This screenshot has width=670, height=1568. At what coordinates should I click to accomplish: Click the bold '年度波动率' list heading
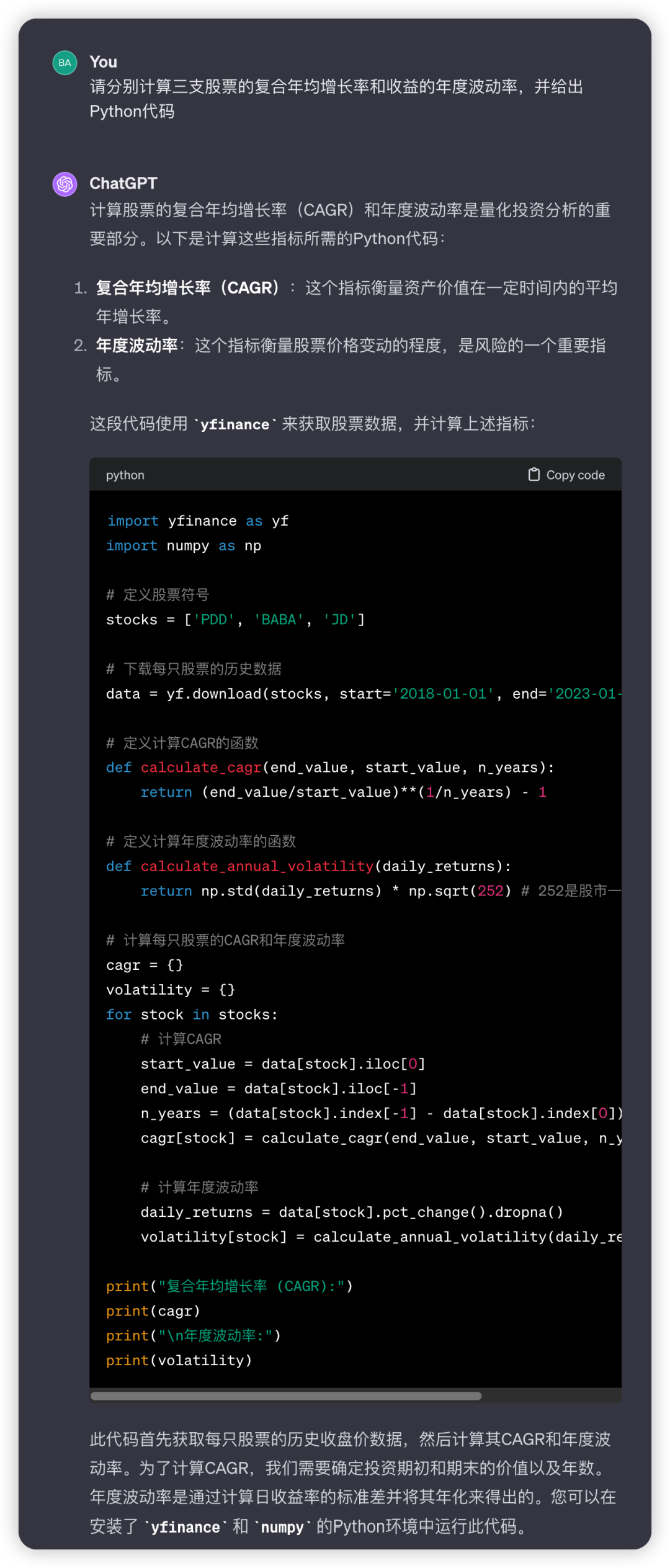tap(137, 346)
